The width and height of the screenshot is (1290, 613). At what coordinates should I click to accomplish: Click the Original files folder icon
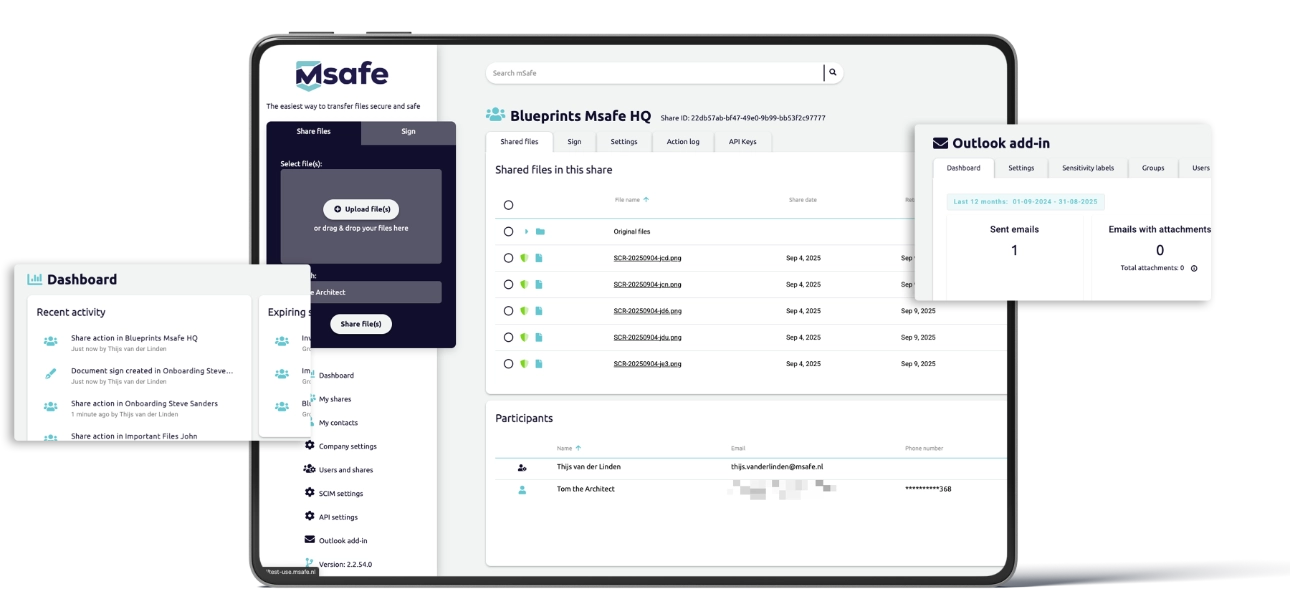click(x=538, y=231)
